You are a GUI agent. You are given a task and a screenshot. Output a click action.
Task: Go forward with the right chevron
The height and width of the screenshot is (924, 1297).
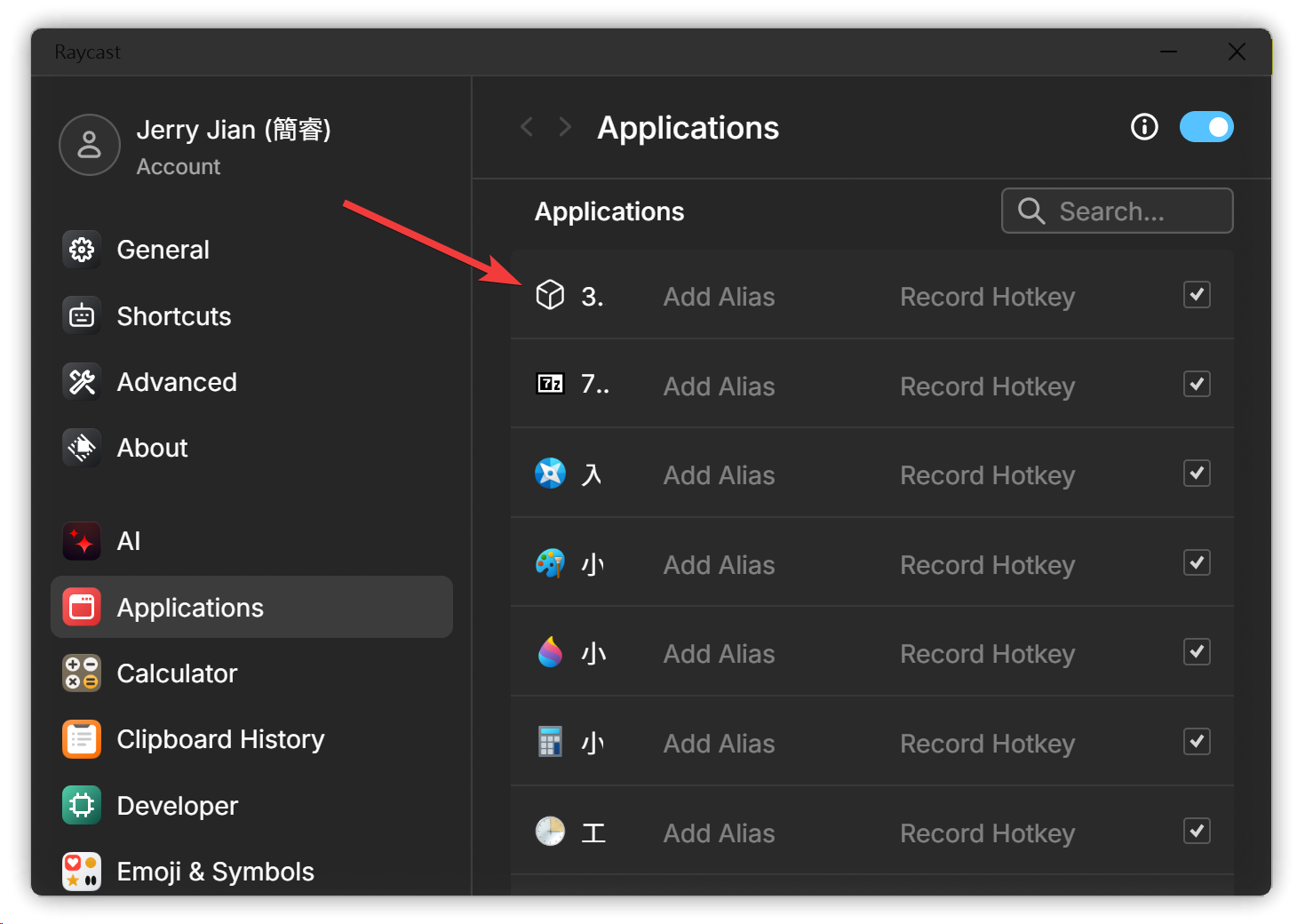565,127
